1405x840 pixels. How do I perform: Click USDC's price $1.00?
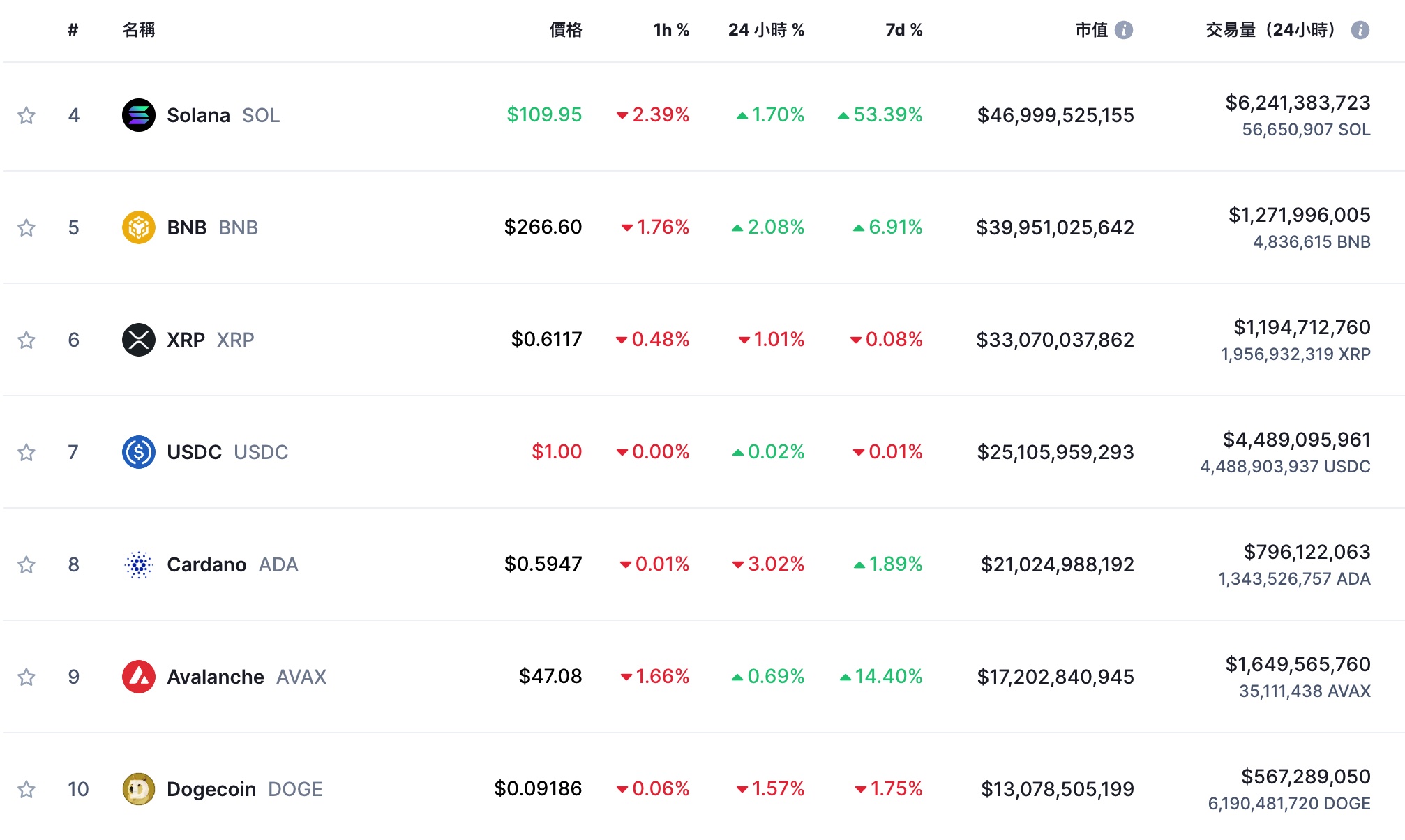click(557, 451)
